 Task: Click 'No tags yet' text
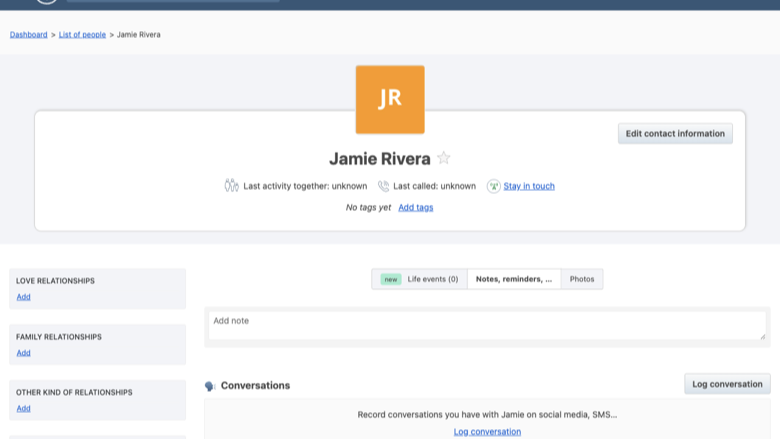pos(368,207)
